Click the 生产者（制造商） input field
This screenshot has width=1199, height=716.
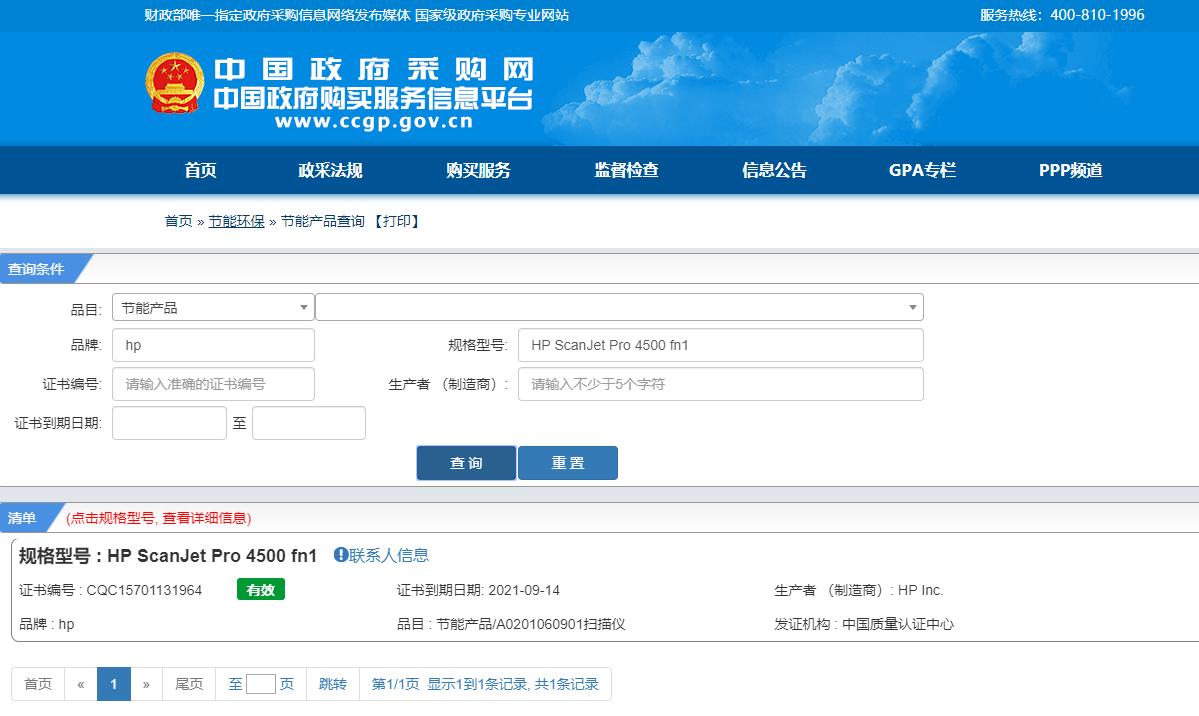click(720, 384)
